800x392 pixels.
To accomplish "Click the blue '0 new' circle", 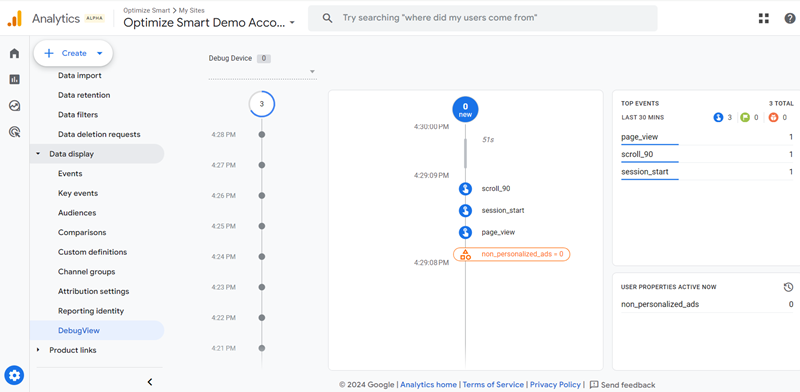I will 465,110.
